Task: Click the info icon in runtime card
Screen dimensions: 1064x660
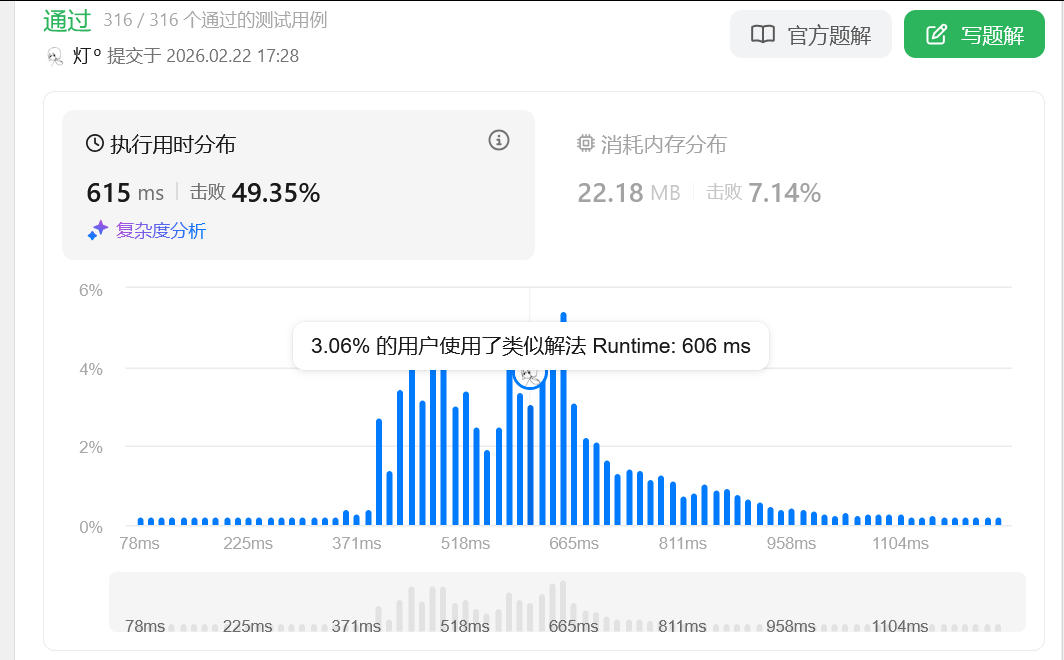Action: click(x=499, y=141)
